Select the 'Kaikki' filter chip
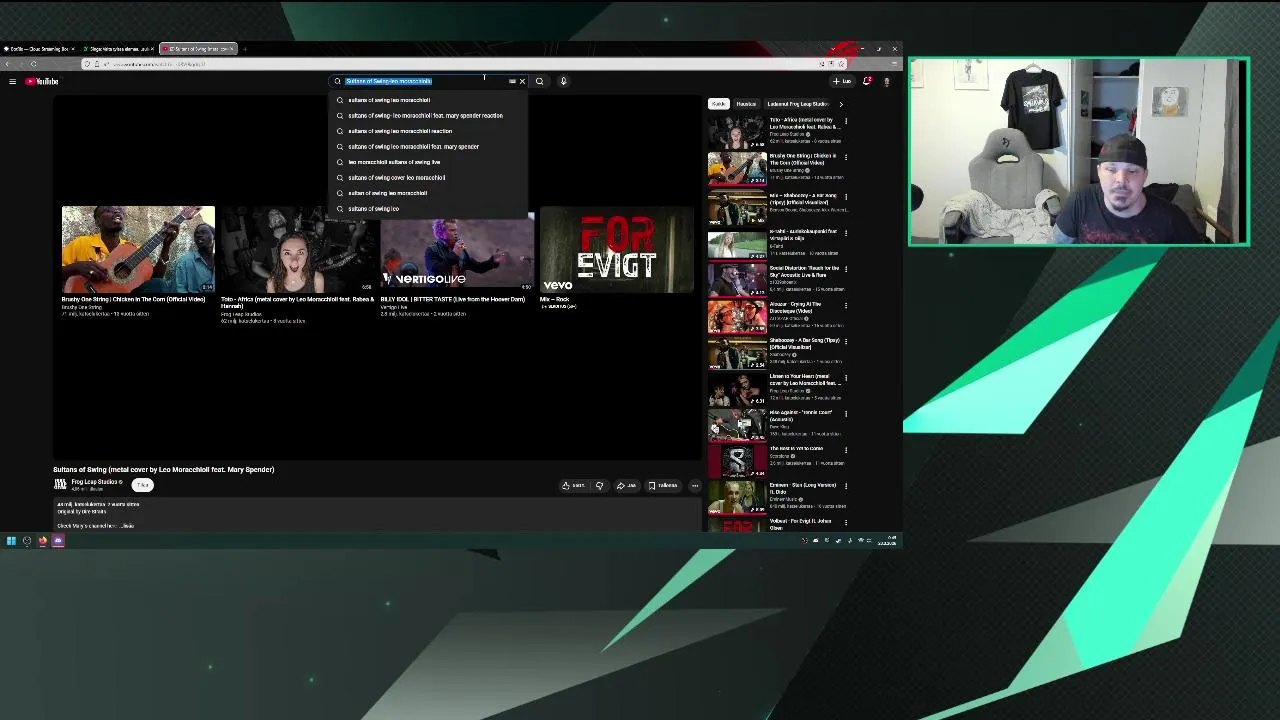The width and height of the screenshot is (1280, 720). click(718, 104)
